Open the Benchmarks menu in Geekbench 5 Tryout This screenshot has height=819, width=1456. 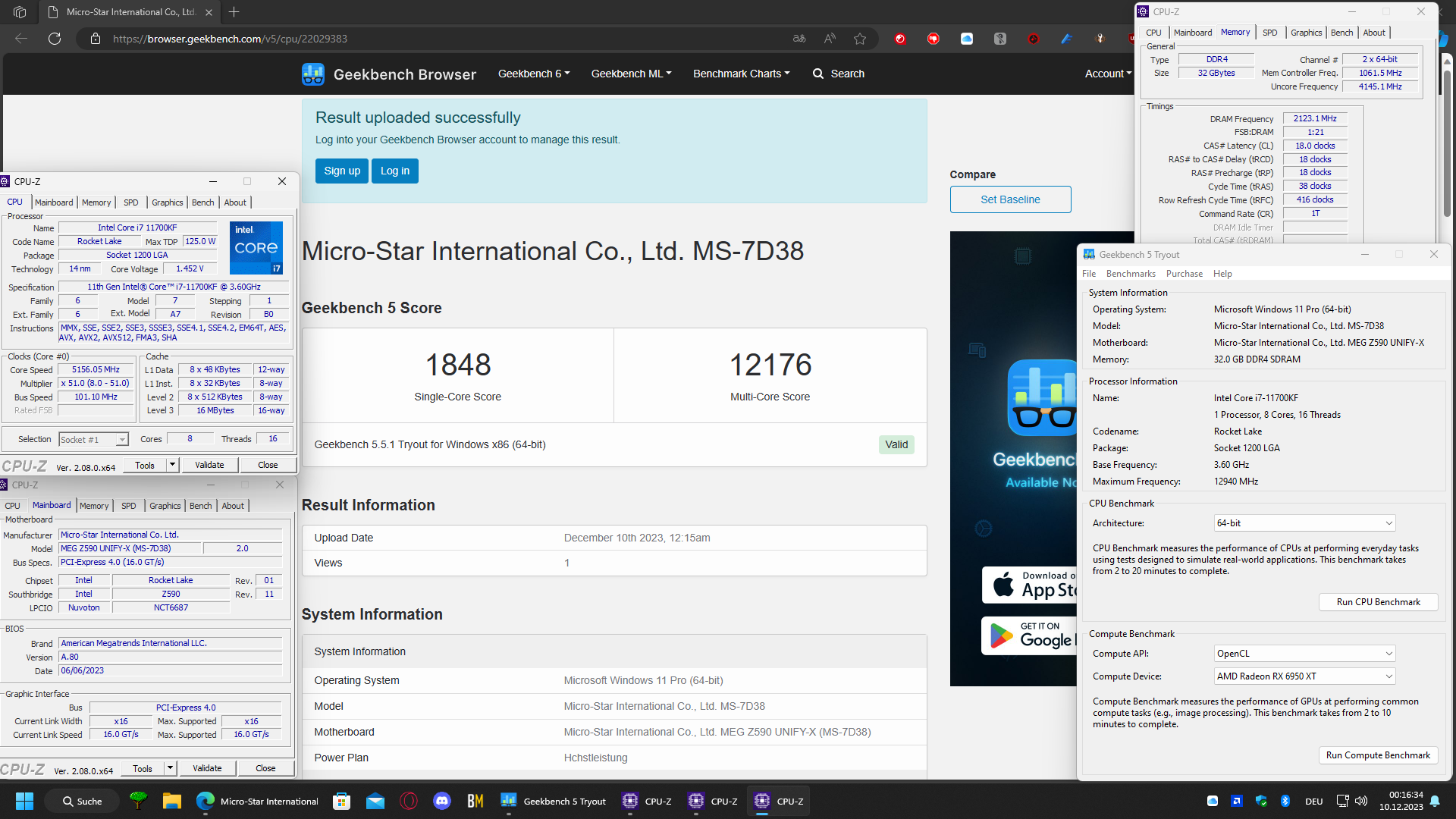1131,274
